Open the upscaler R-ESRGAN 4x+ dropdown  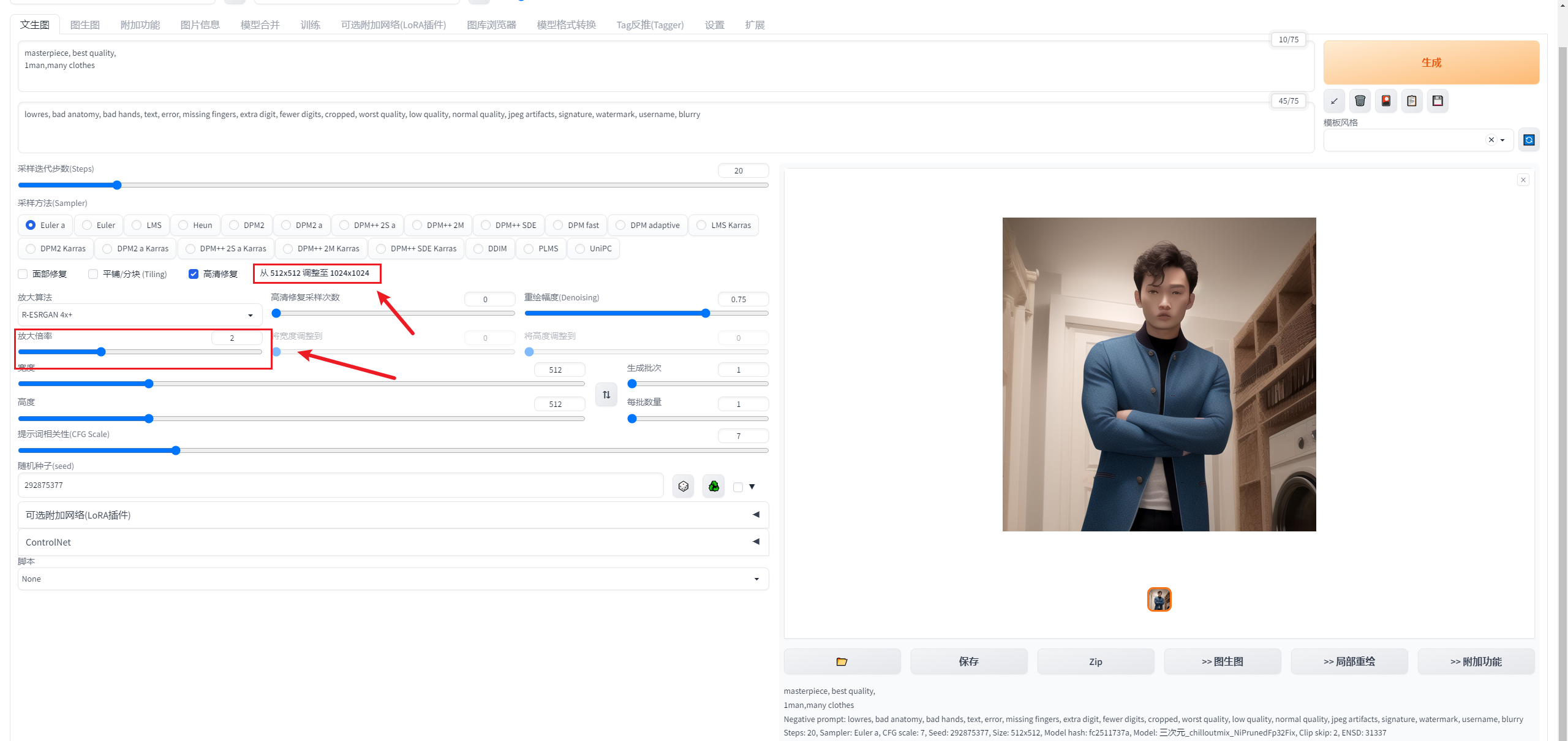[x=140, y=314]
